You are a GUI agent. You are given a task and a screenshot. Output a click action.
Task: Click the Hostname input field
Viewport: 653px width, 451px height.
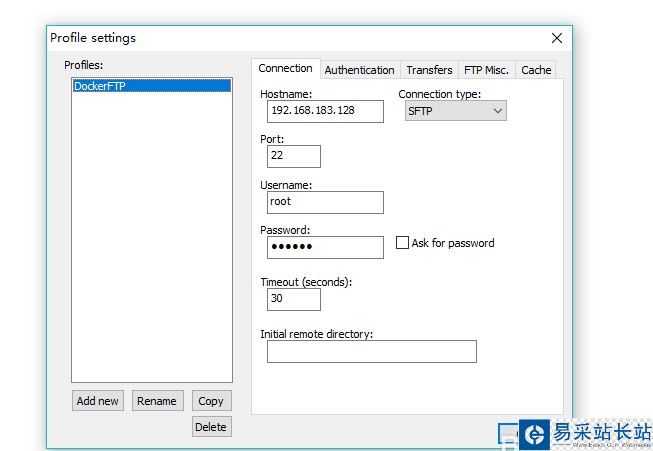[x=325, y=111]
